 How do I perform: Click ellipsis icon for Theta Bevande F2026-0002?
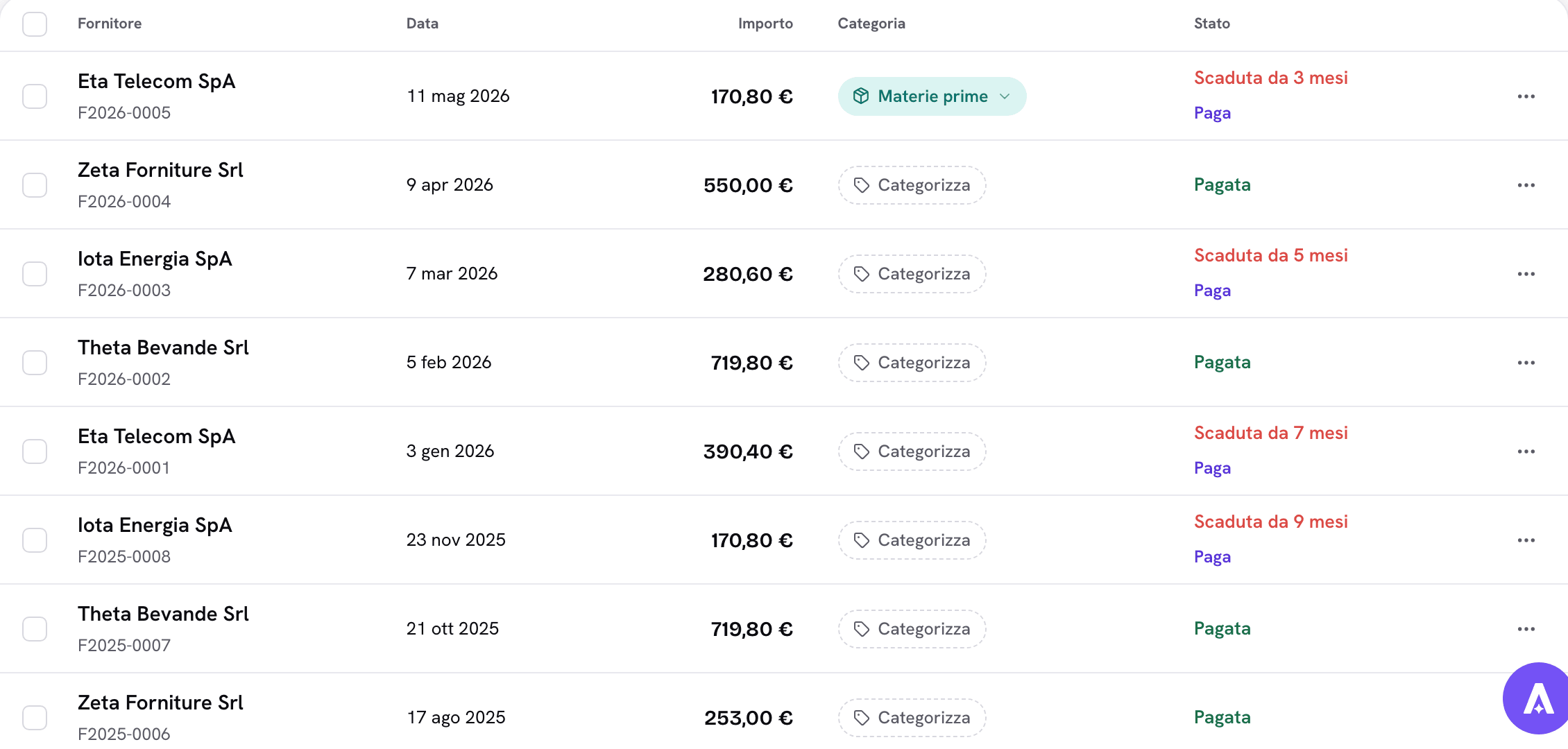click(1526, 363)
